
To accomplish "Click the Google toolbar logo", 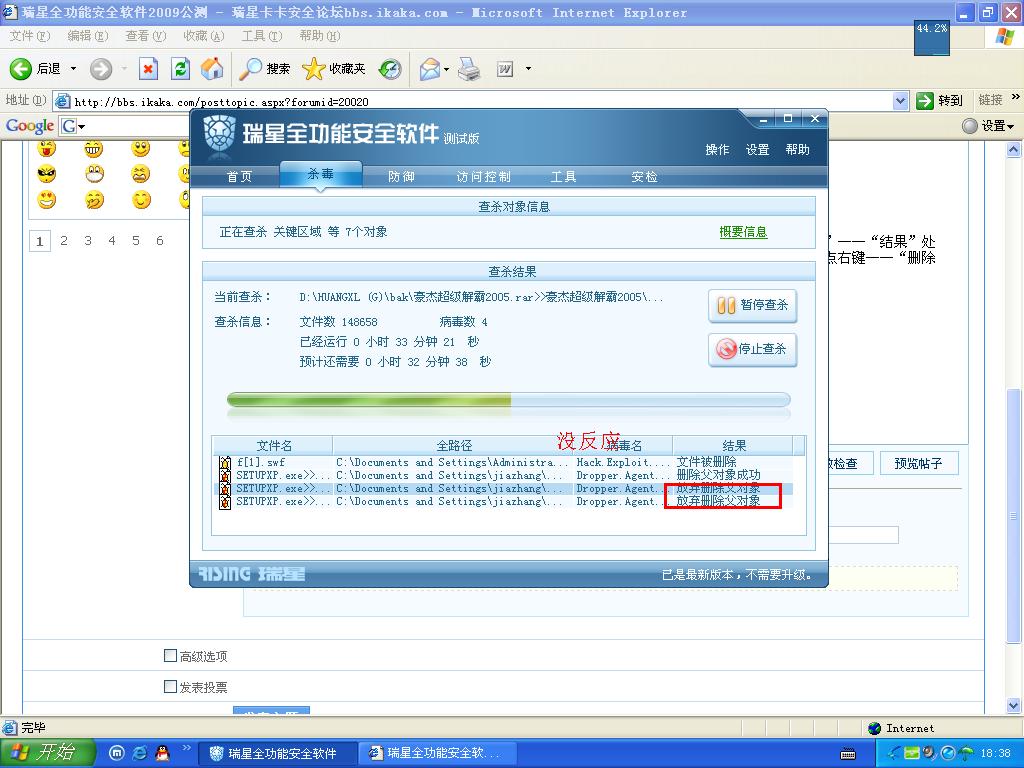I will (x=29, y=126).
